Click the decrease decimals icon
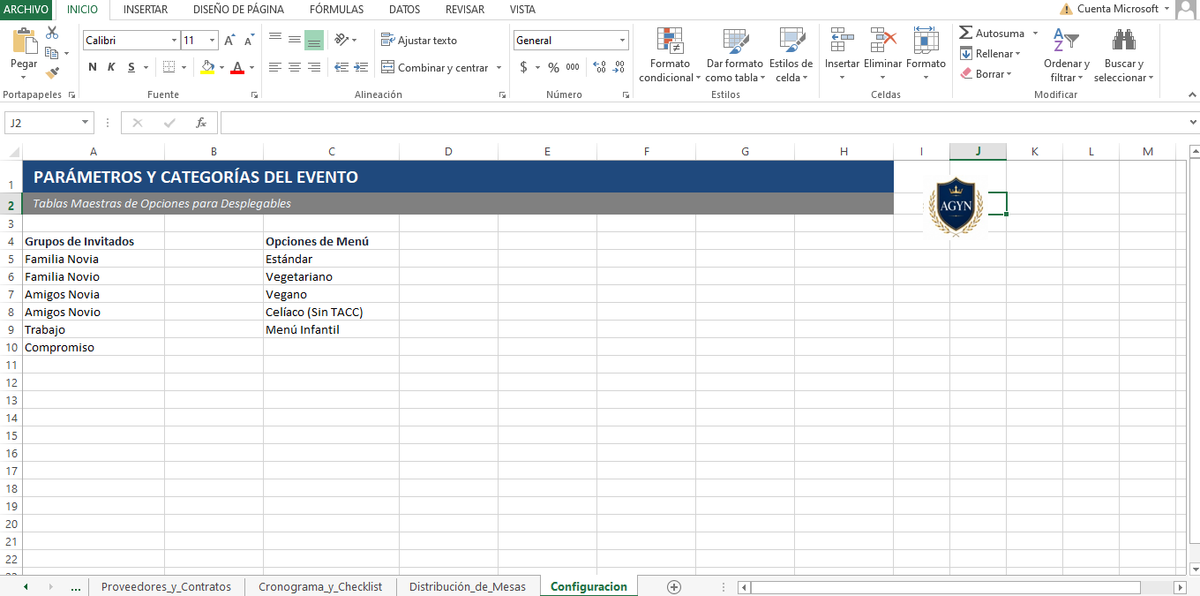 (619, 67)
